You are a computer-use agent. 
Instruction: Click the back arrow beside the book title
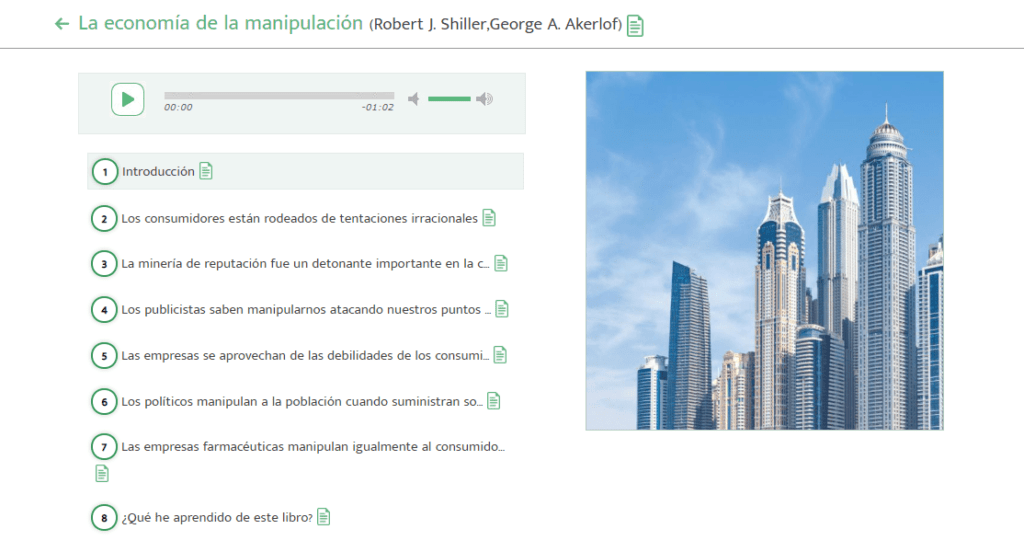click(61, 24)
